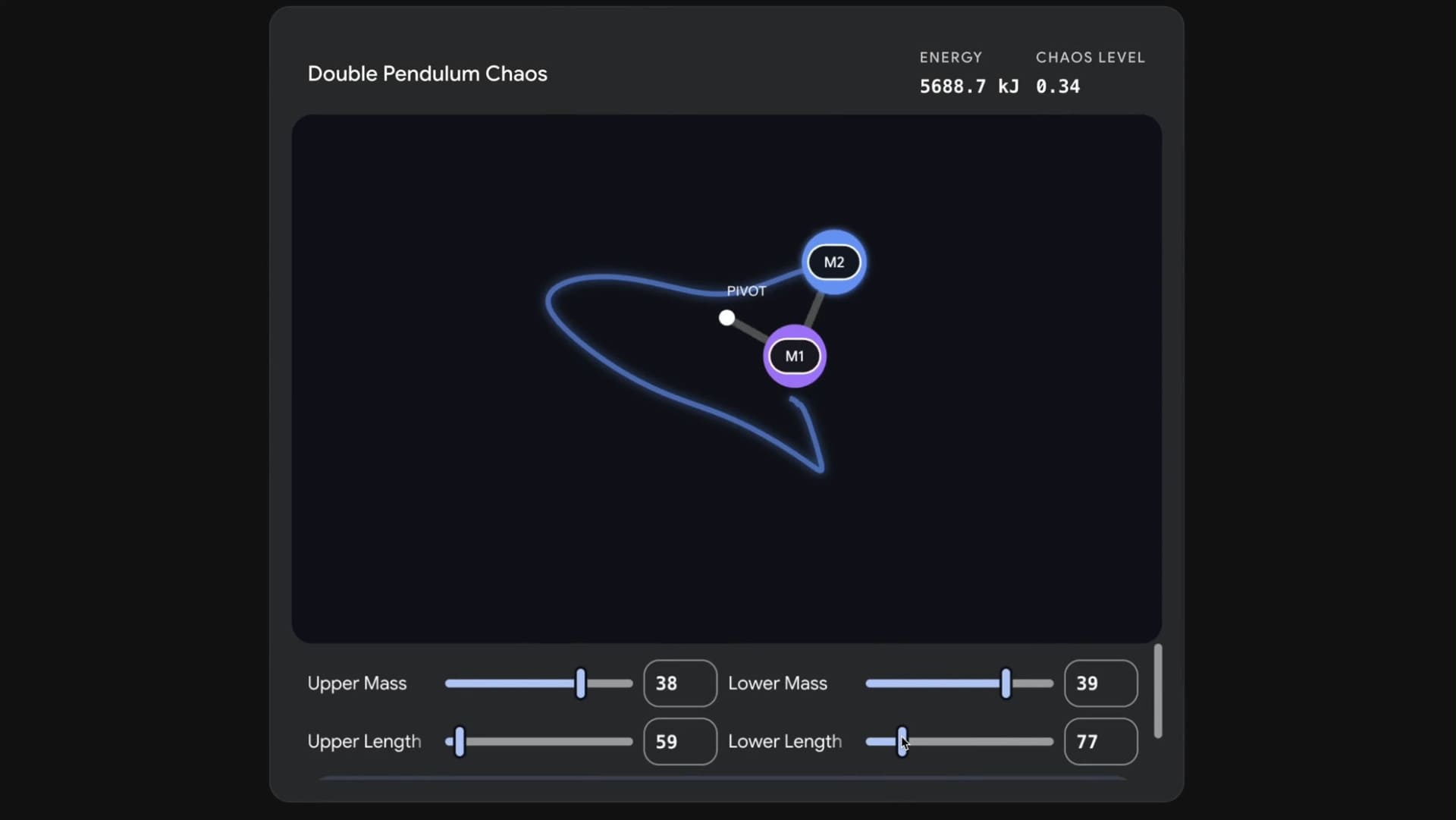Viewport: 1456px width, 820px height.
Task: Focus the Upper Mass value field showing 38
Action: pos(679,683)
